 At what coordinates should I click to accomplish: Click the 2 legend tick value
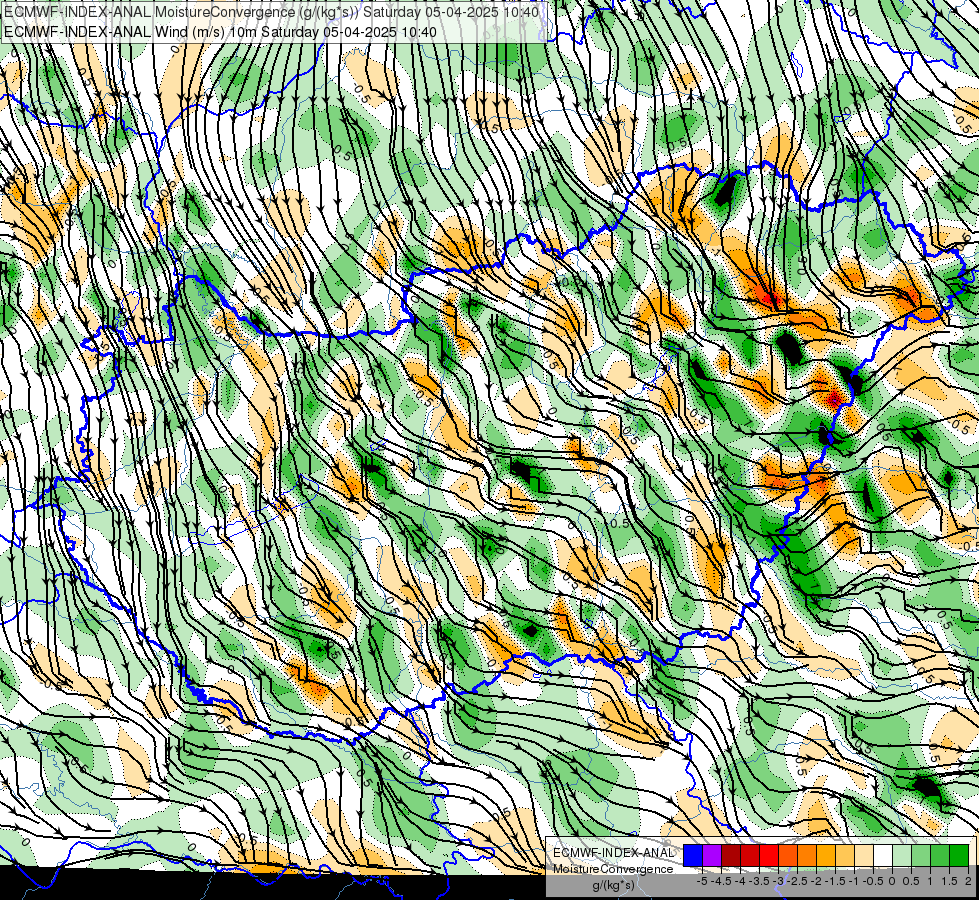tap(968, 881)
